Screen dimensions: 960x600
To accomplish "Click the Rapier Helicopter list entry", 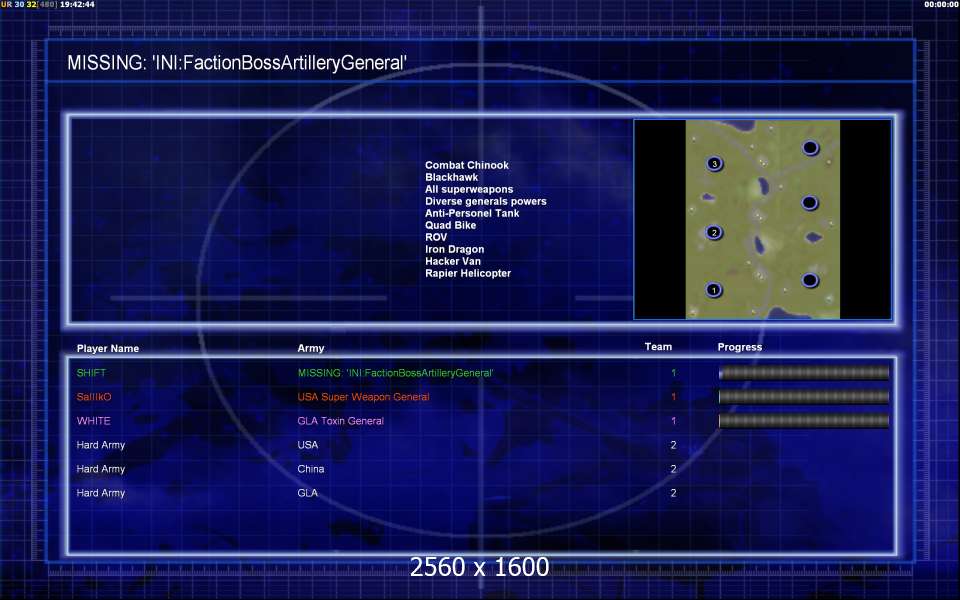I will click(x=468, y=273).
